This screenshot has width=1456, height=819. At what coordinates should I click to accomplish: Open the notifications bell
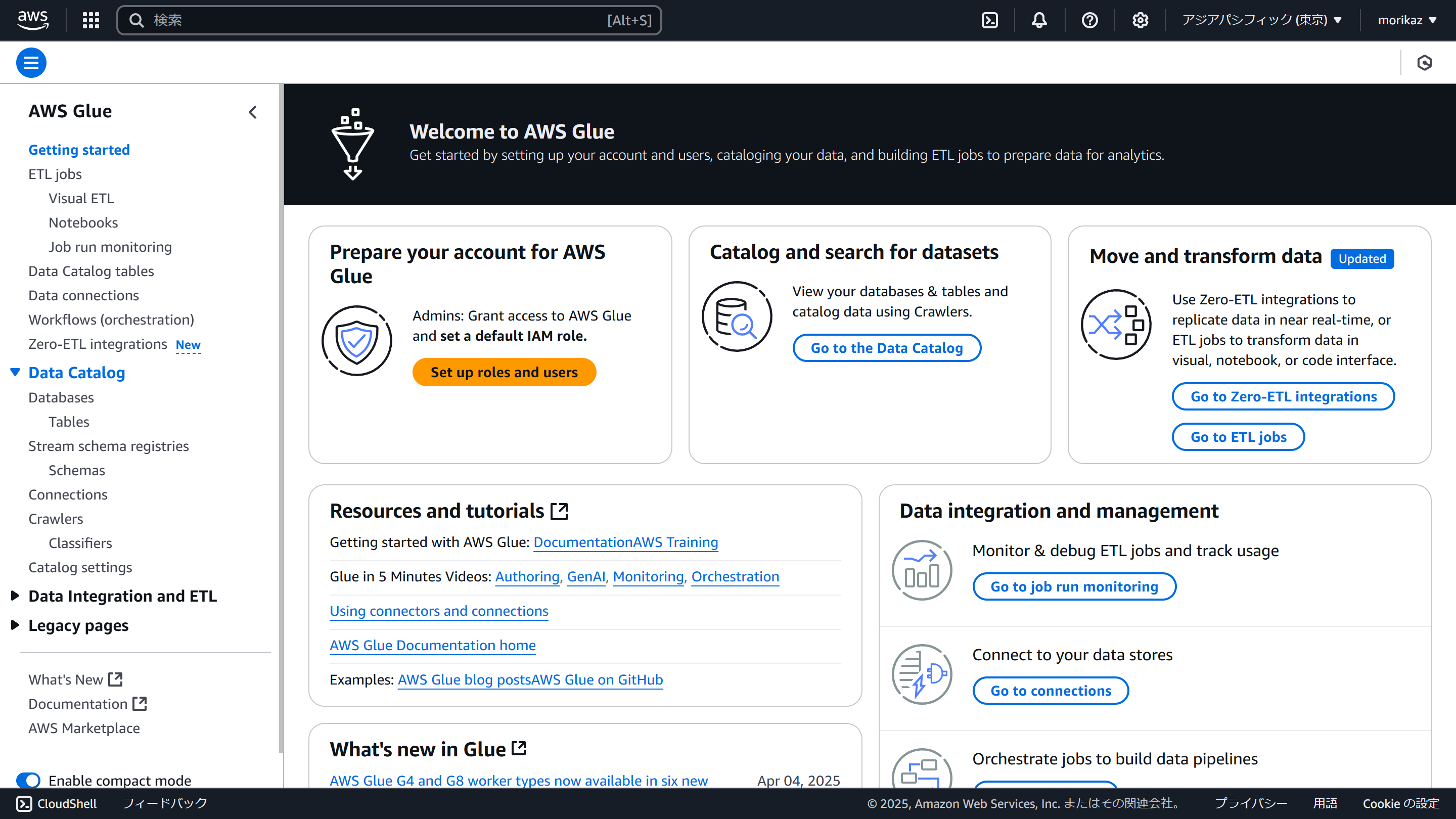pos(1039,20)
